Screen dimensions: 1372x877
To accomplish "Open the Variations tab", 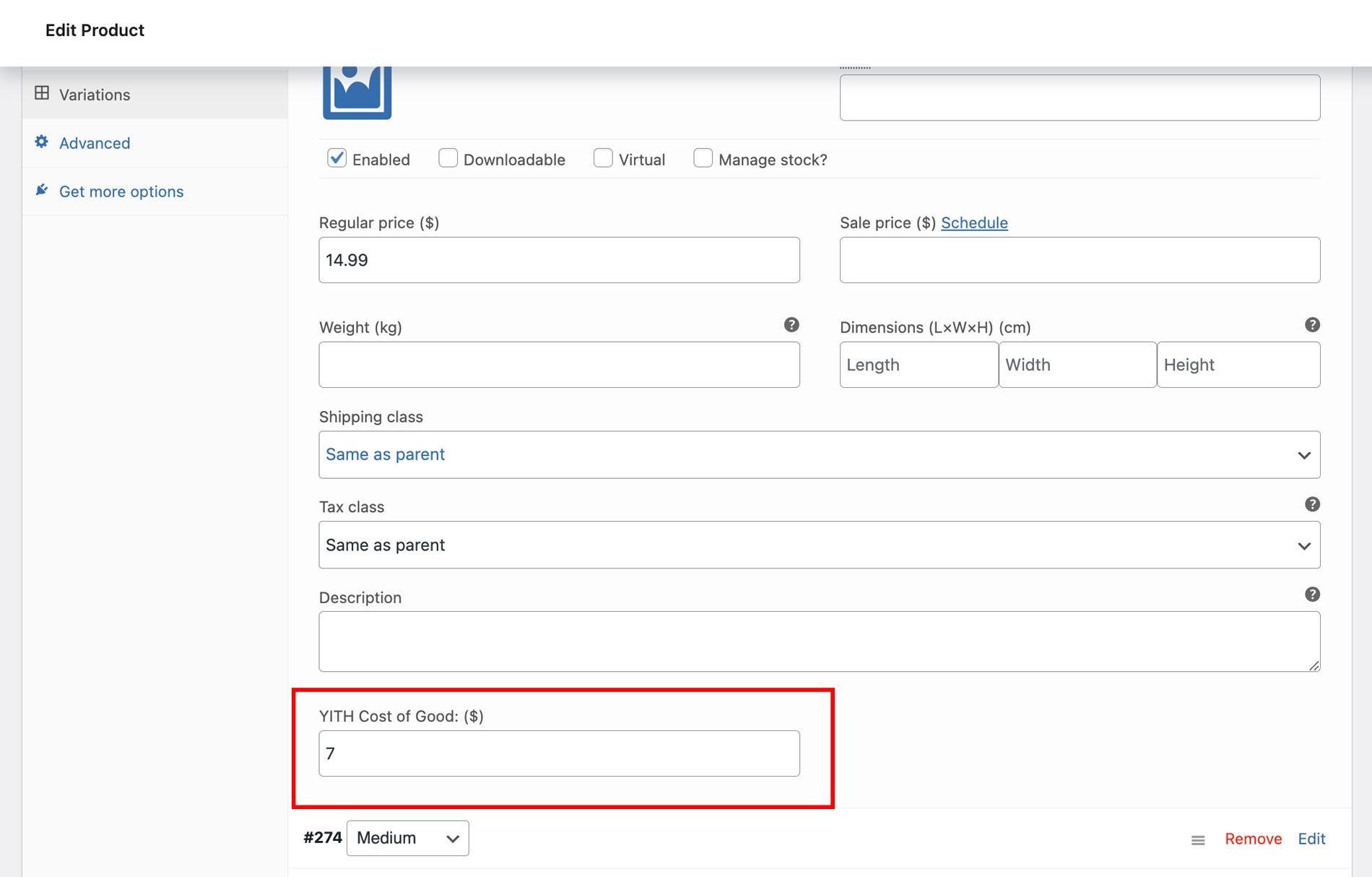I will click(155, 94).
